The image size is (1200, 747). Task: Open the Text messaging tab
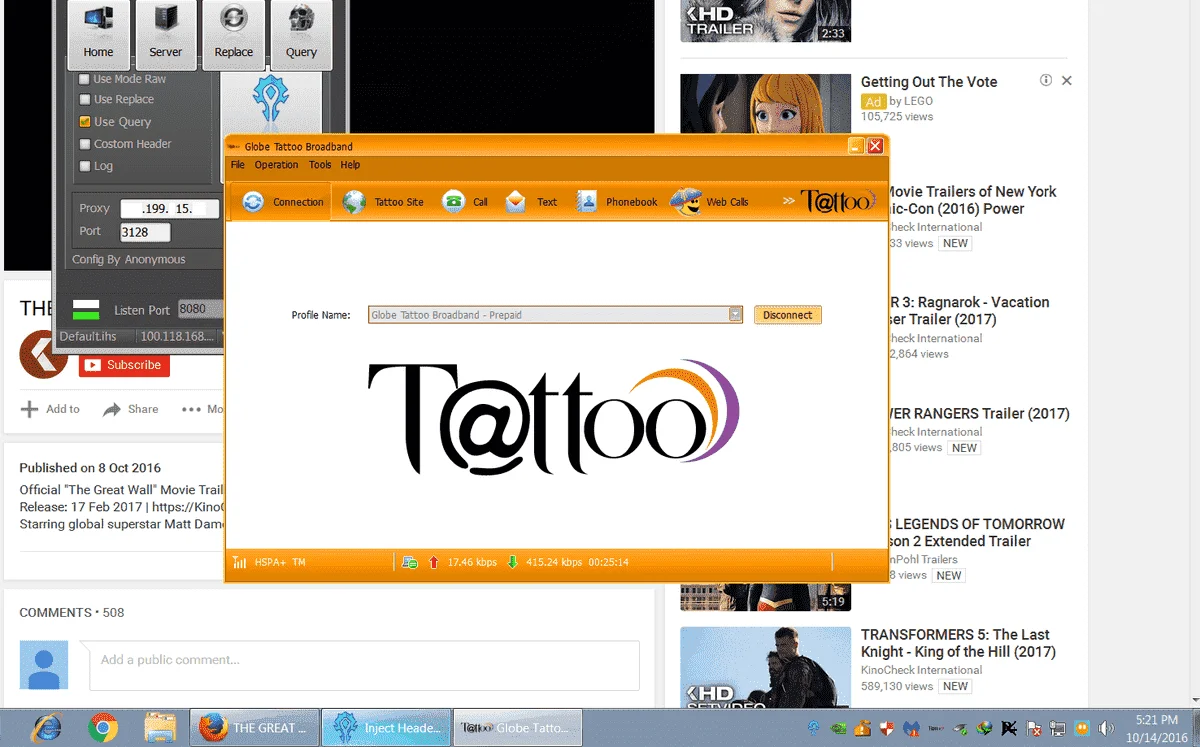pos(532,201)
